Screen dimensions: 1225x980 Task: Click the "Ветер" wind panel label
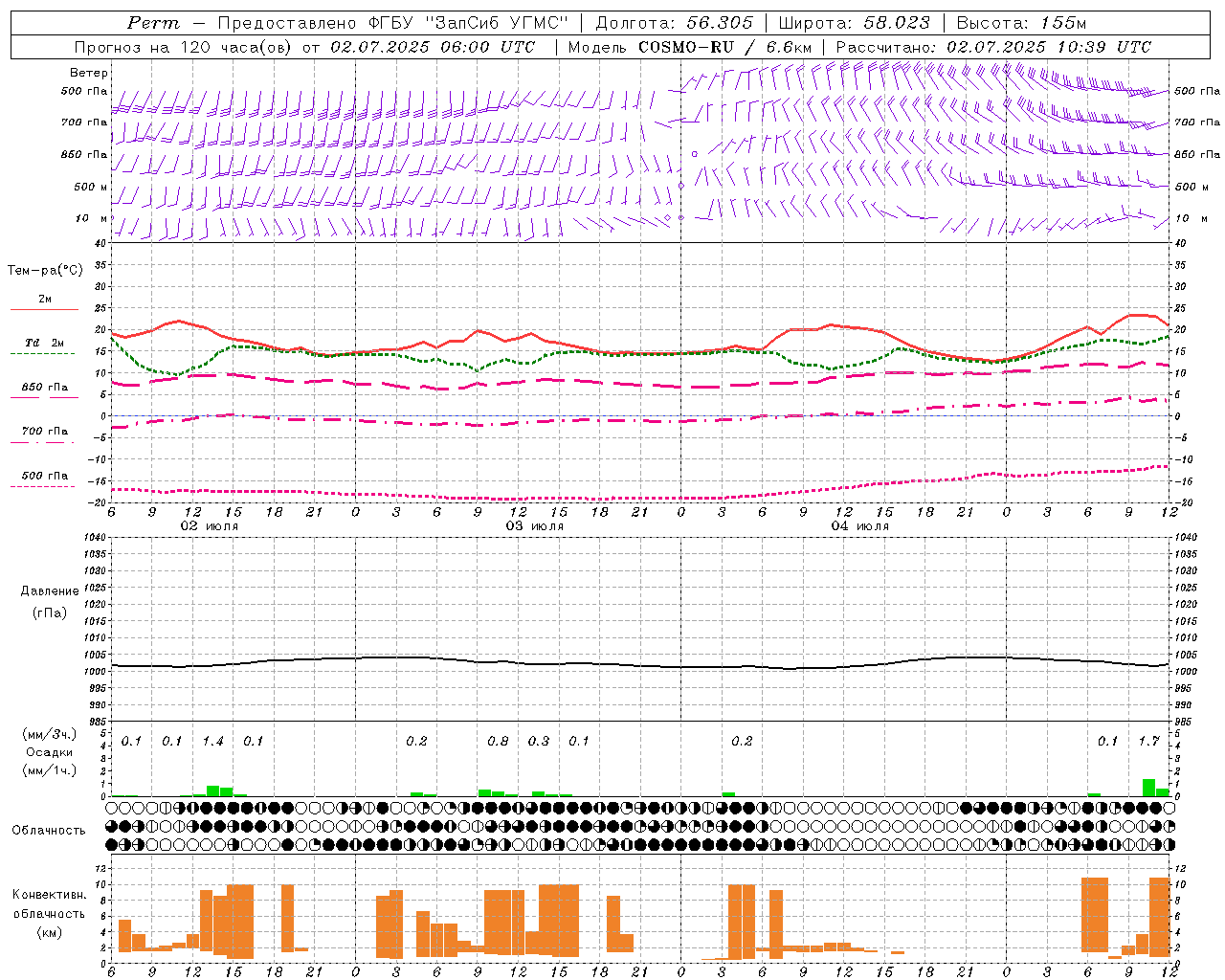[88, 73]
